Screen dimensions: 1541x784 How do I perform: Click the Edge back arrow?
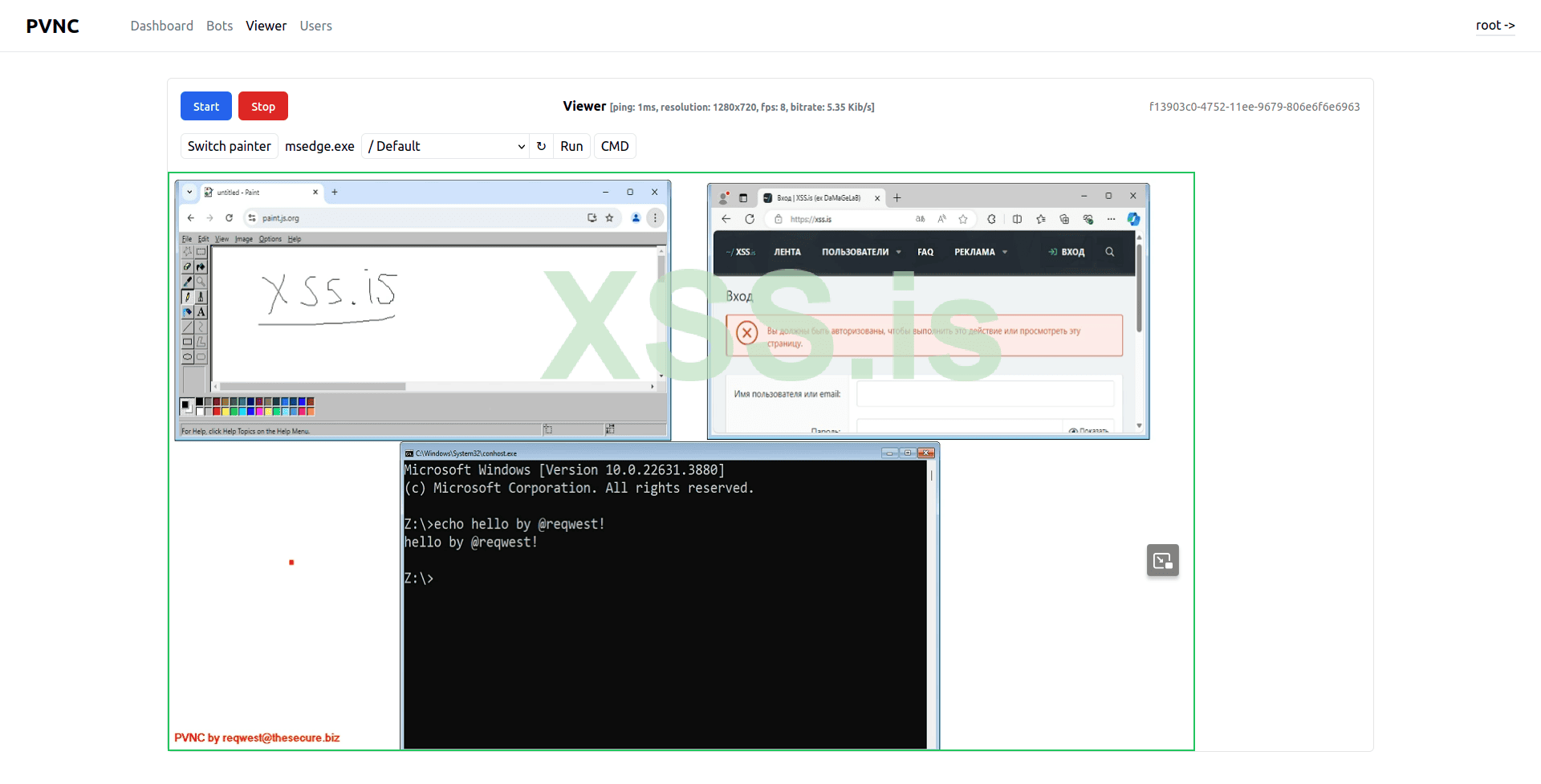726,219
